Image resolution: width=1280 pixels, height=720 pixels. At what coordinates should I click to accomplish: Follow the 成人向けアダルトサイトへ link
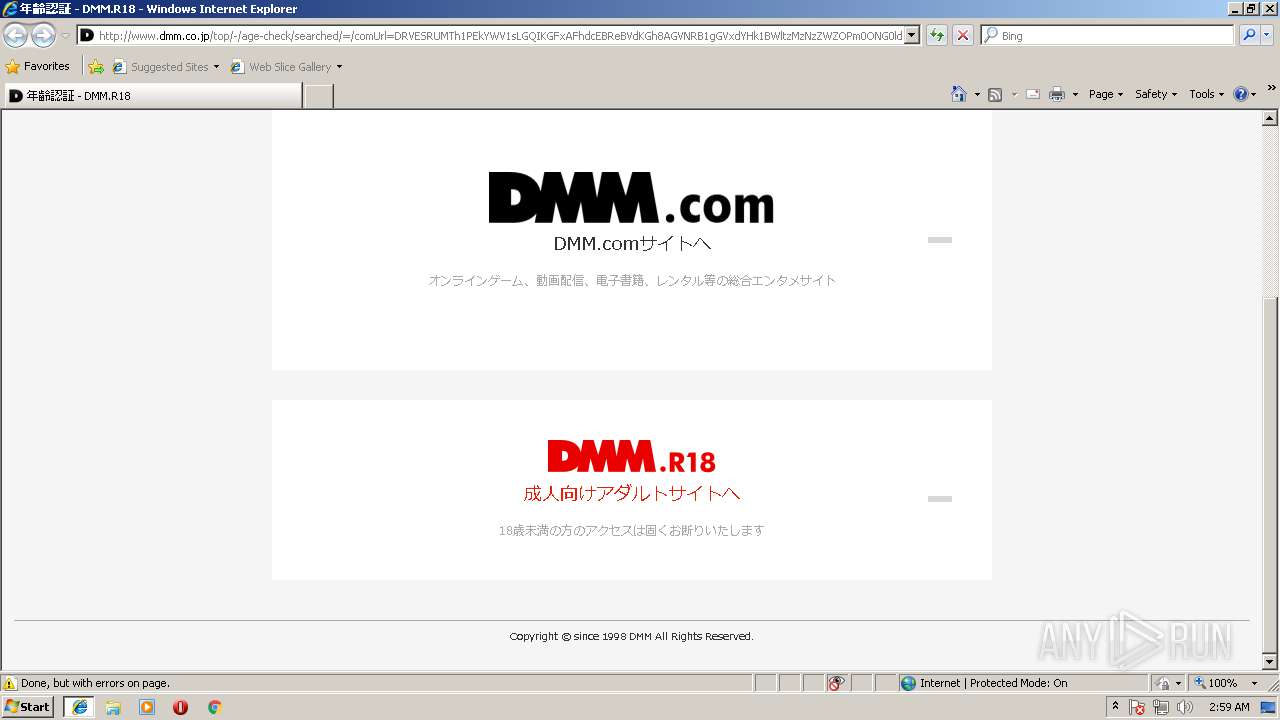coord(632,493)
